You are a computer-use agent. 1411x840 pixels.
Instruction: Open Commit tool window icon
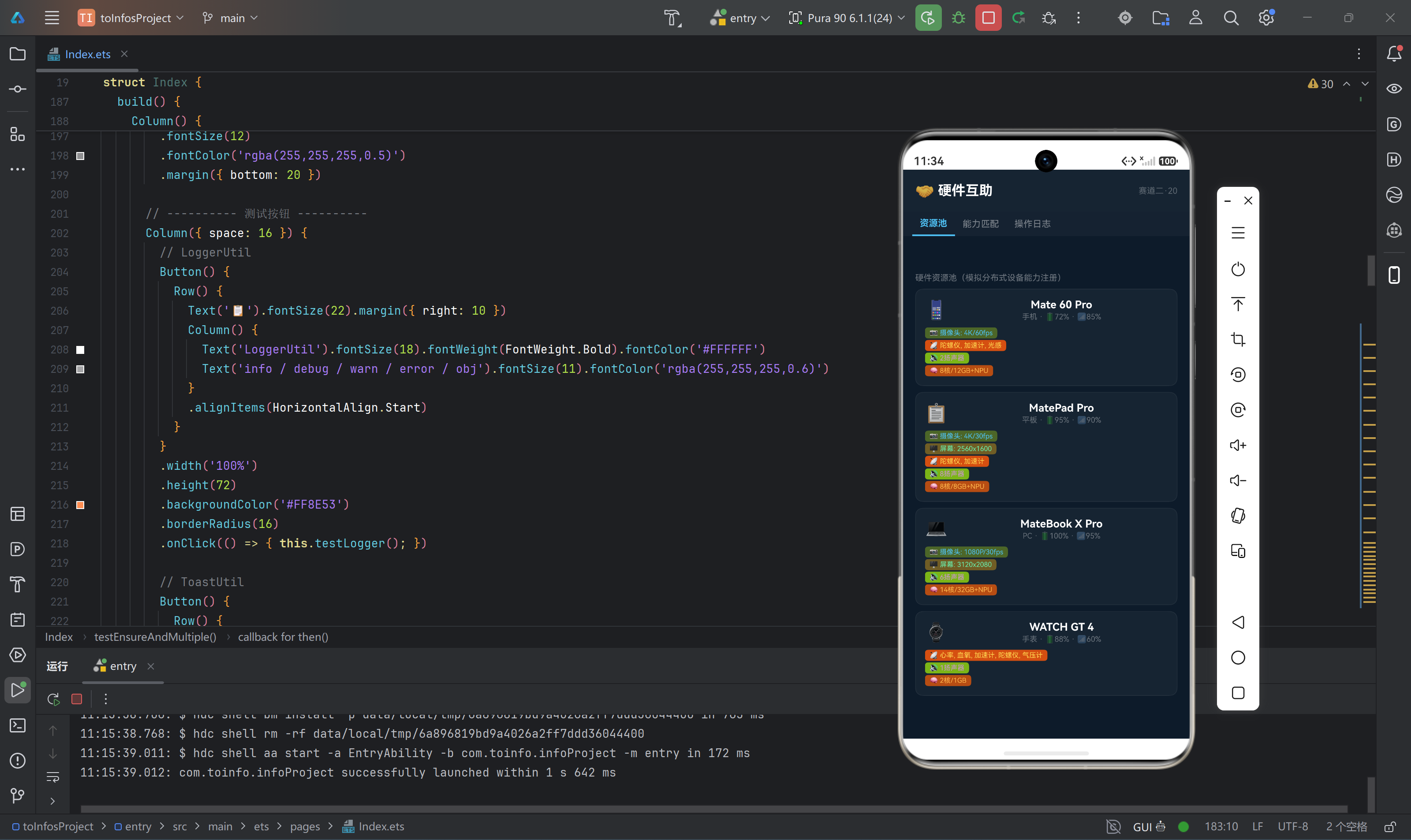click(x=18, y=89)
